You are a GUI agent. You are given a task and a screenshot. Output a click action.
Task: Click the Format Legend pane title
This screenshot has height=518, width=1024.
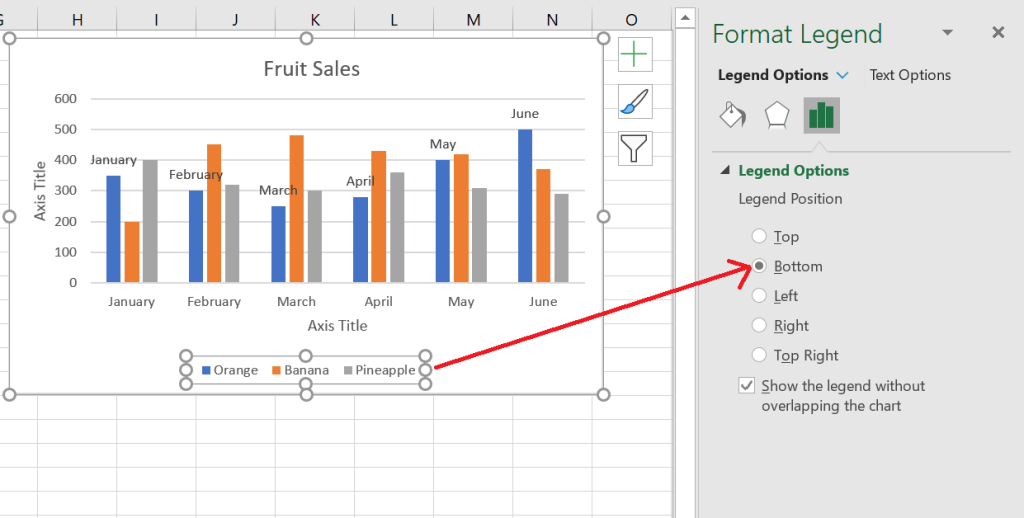(x=797, y=34)
